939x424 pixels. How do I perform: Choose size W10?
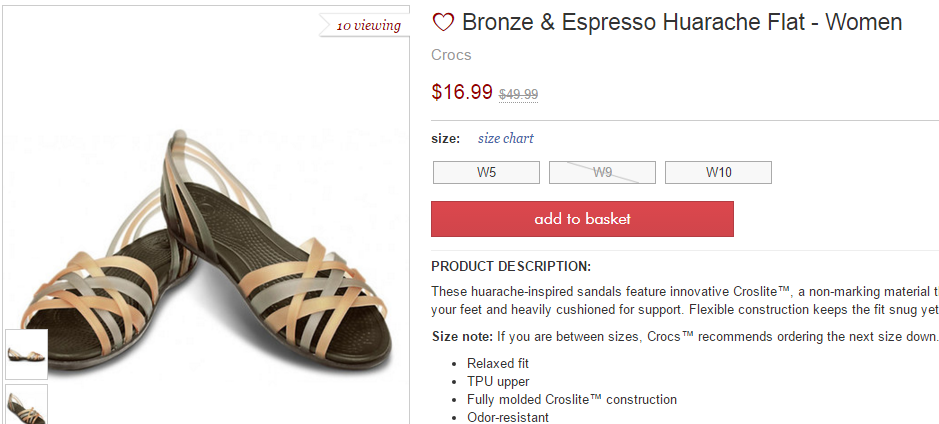click(x=718, y=172)
